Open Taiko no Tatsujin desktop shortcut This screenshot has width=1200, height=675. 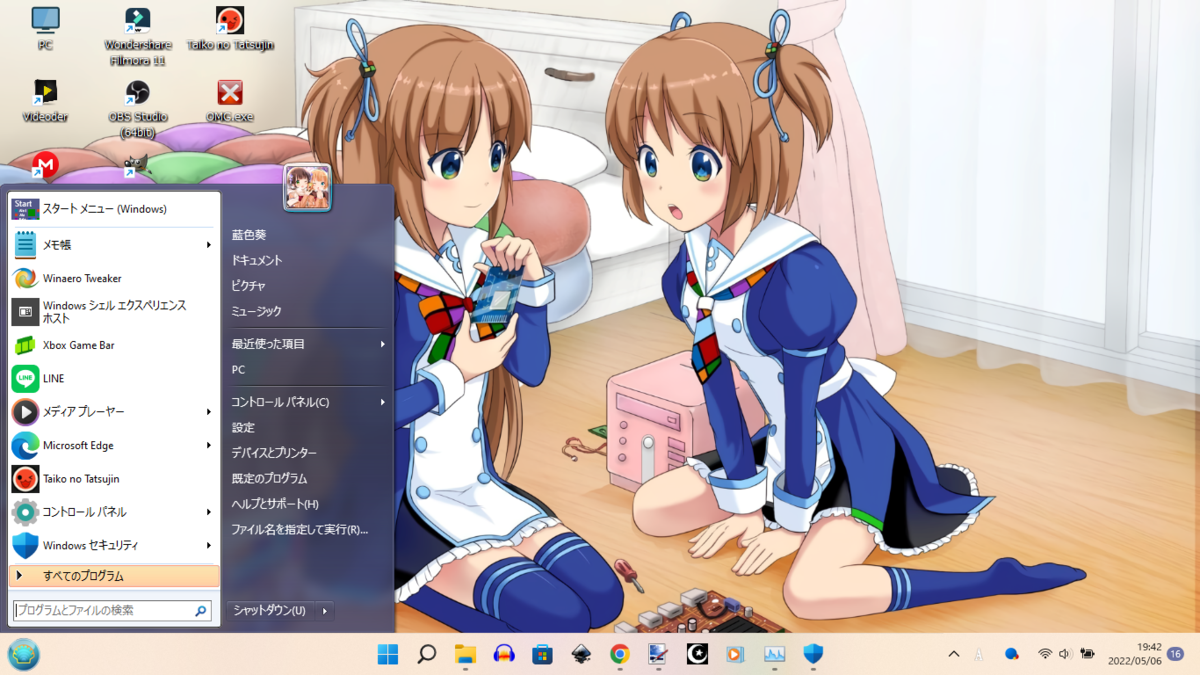point(230,28)
